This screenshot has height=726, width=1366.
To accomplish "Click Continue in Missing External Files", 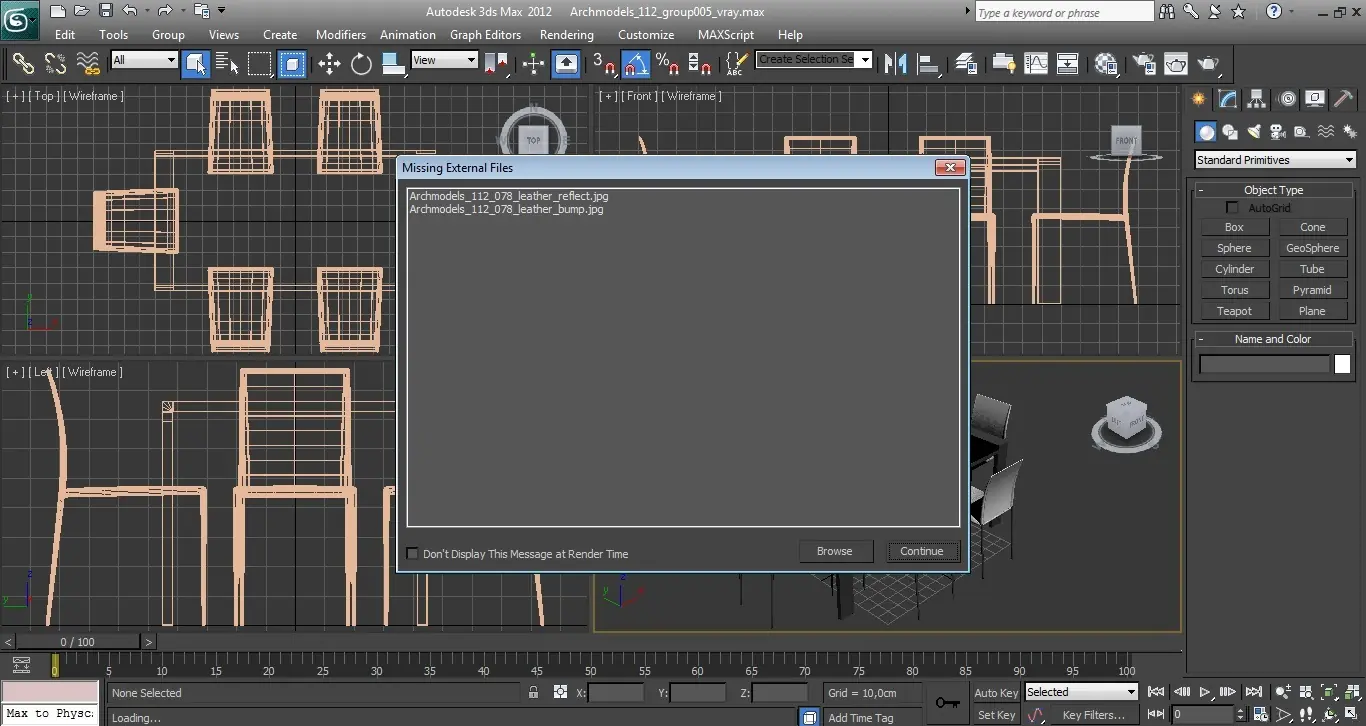I will click(x=922, y=551).
